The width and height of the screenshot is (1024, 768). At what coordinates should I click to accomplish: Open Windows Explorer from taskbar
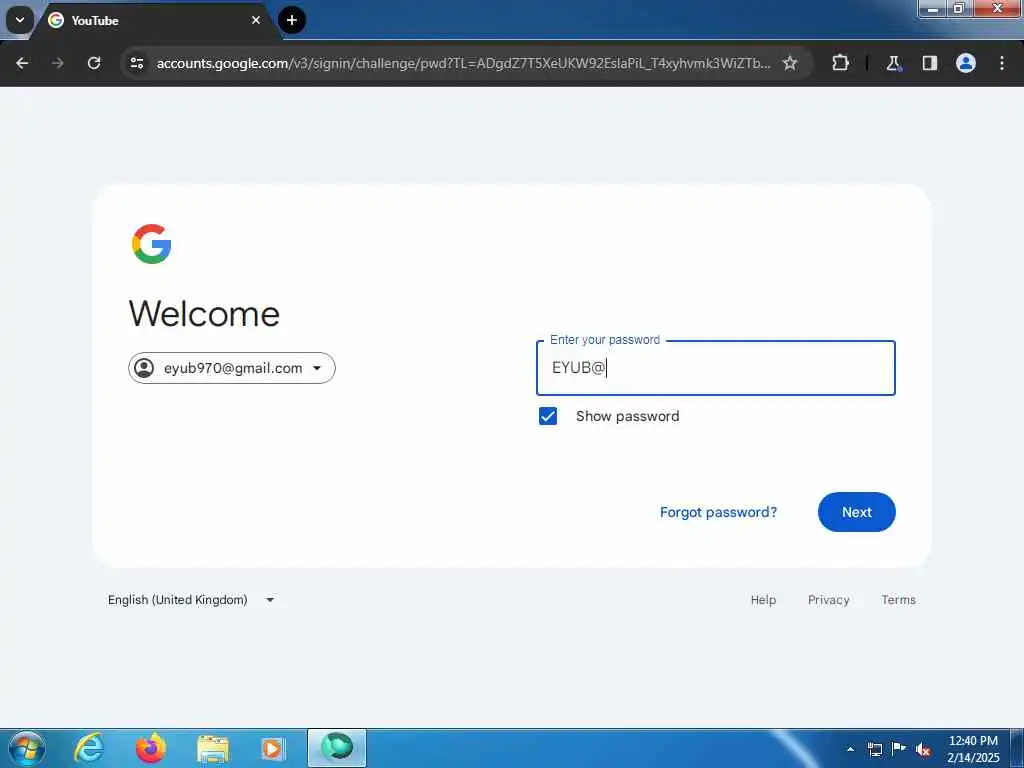point(213,749)
